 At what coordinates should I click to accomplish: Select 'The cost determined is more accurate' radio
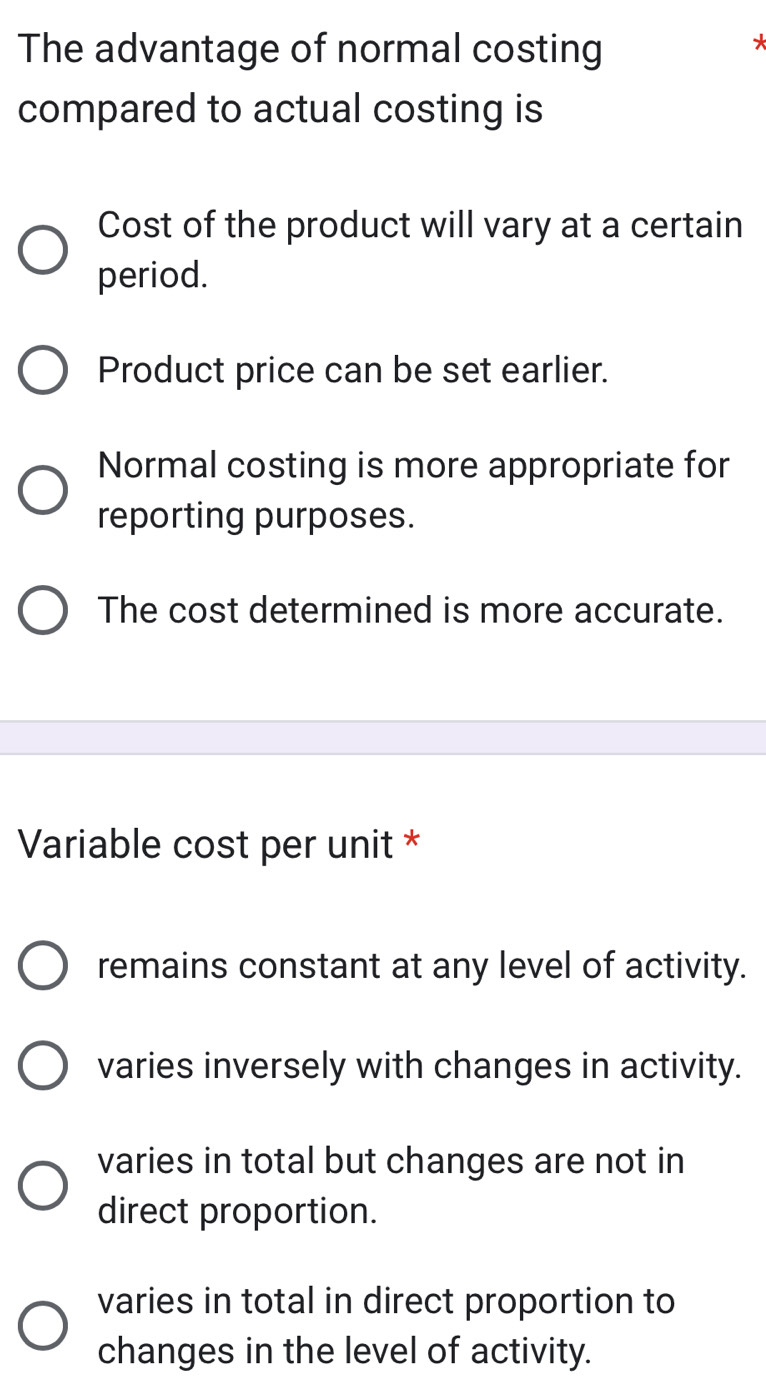coord(44,610)
